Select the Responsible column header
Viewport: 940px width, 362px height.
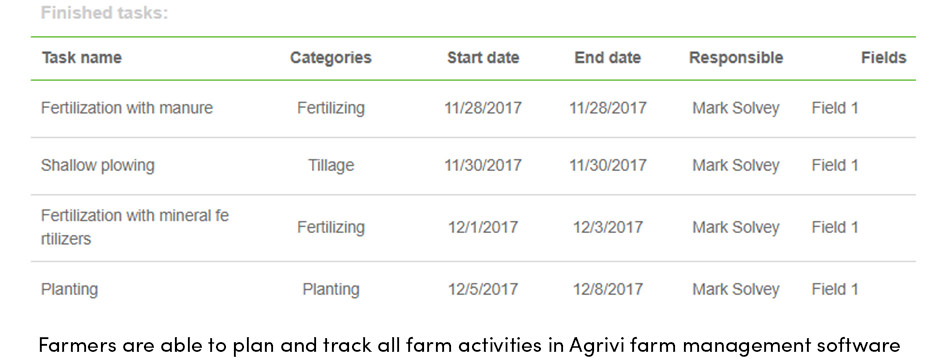pos(736,58)
